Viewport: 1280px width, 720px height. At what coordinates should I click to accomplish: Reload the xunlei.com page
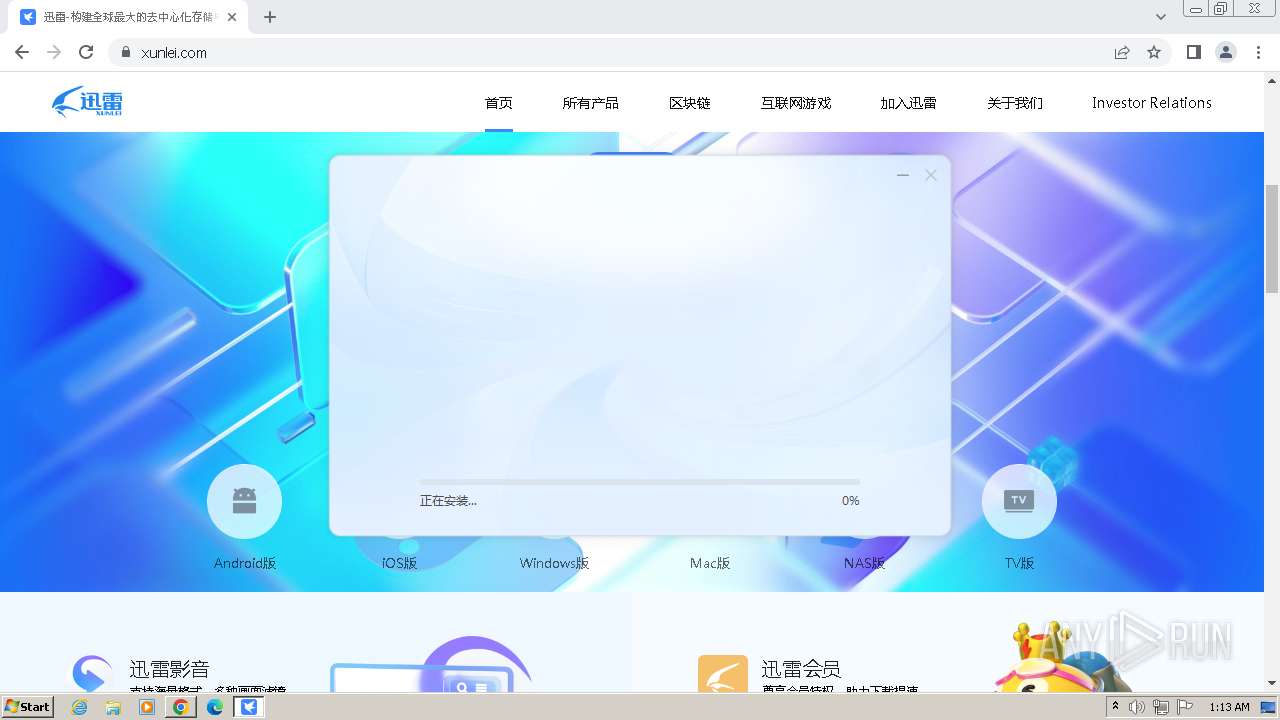tap(86, 53)
